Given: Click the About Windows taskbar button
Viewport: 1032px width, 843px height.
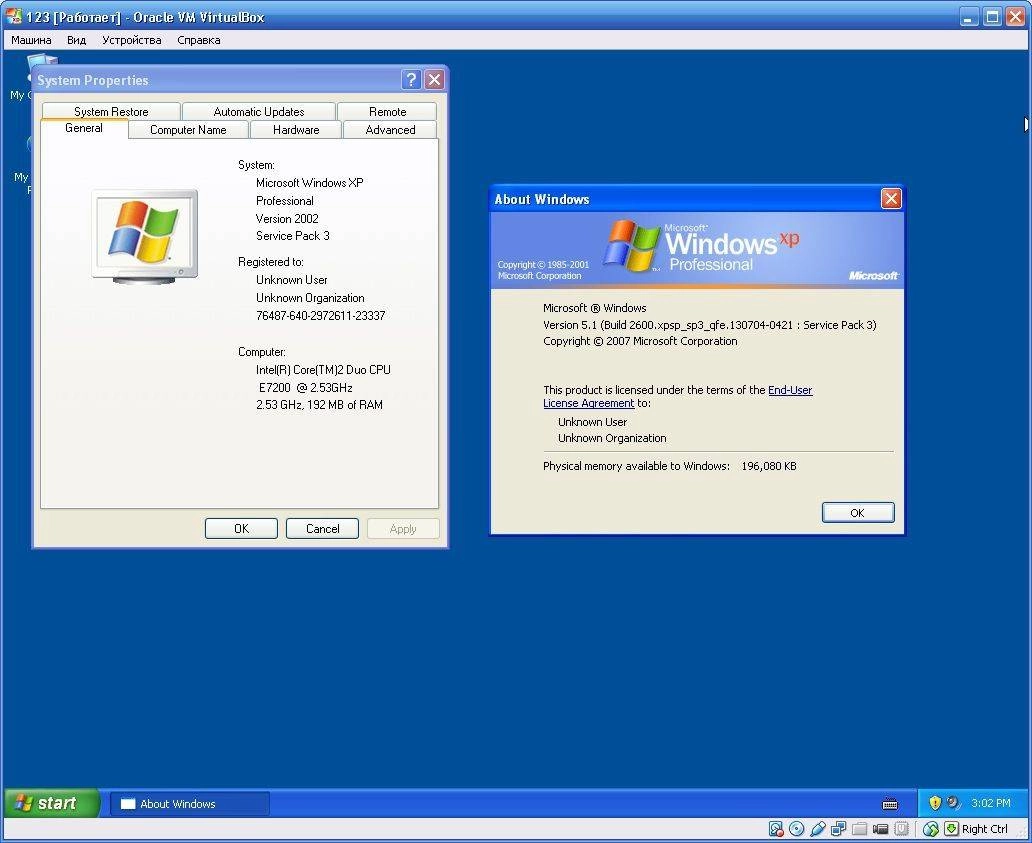Looking at the screenshot, I should 190,804.
